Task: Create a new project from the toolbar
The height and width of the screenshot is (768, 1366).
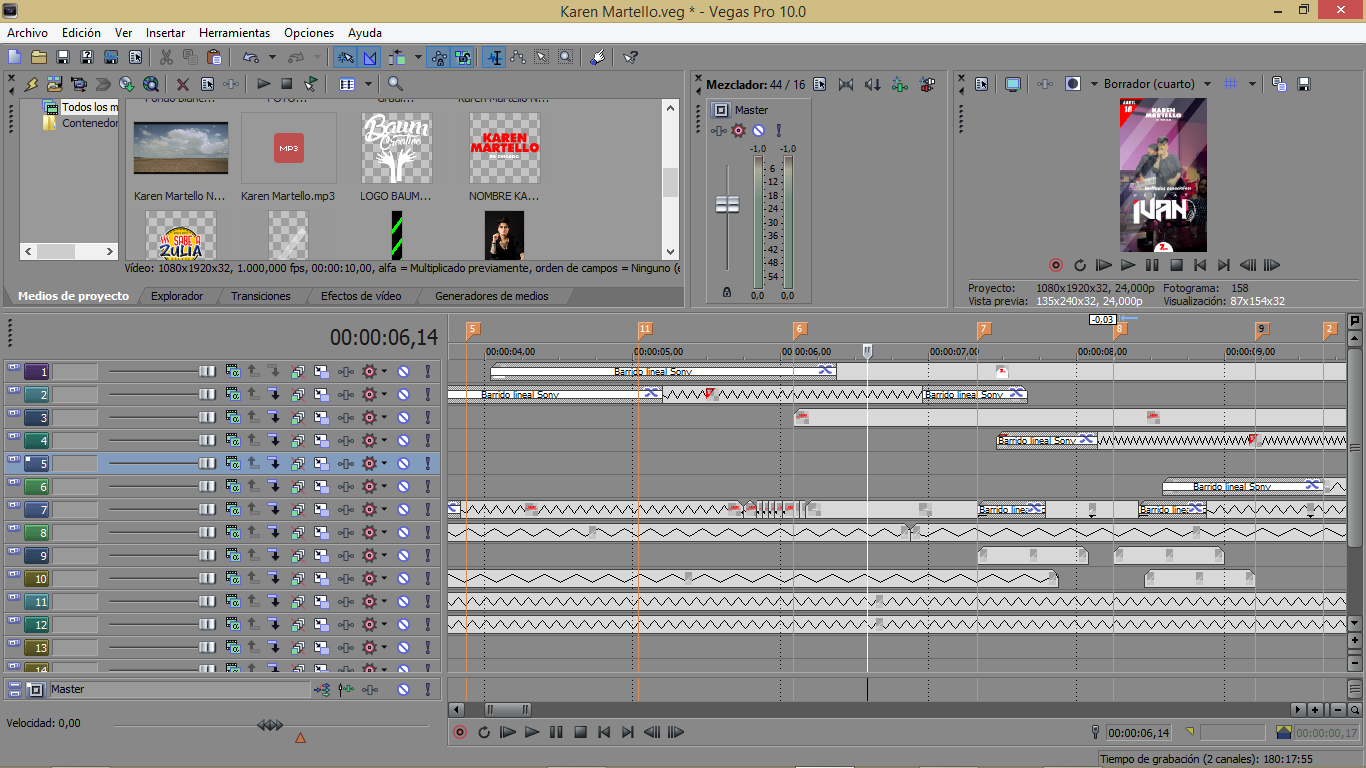Action: (x=15, y=57)
